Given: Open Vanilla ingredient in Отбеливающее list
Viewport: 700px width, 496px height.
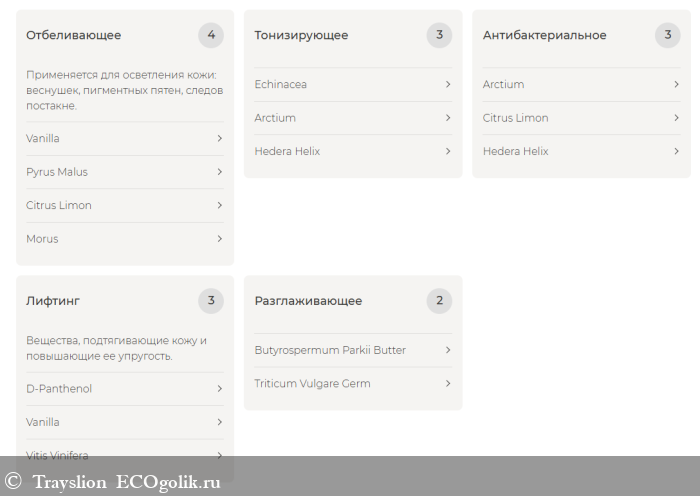Looking at the screenshot, I should (43, 138).
